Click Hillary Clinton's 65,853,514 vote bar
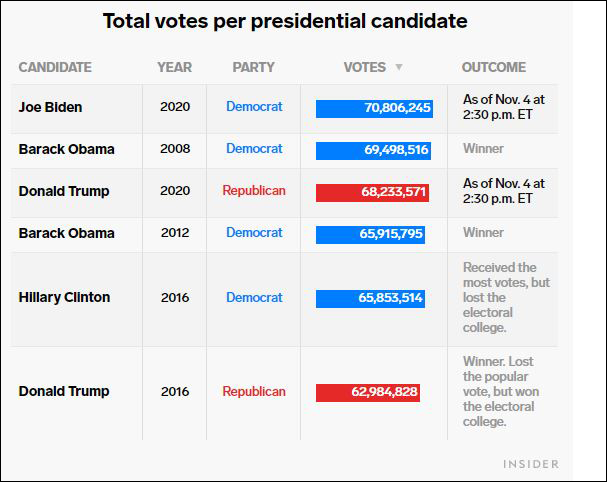This screenshot has height=482, width=607. (x=370, y=298)
